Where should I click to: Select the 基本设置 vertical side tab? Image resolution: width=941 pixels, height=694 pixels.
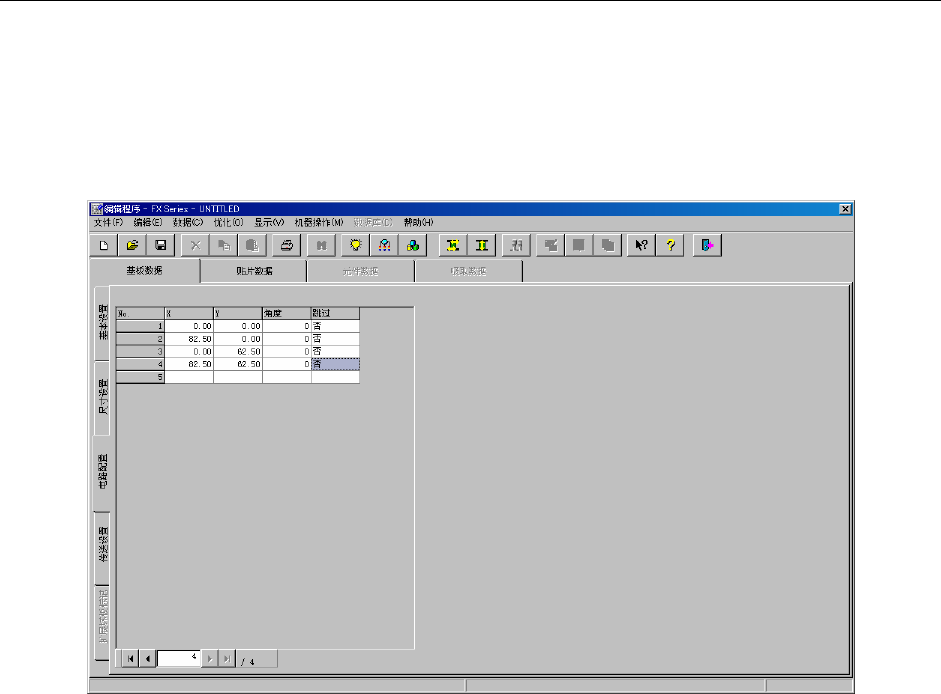[x=103, y=323]
